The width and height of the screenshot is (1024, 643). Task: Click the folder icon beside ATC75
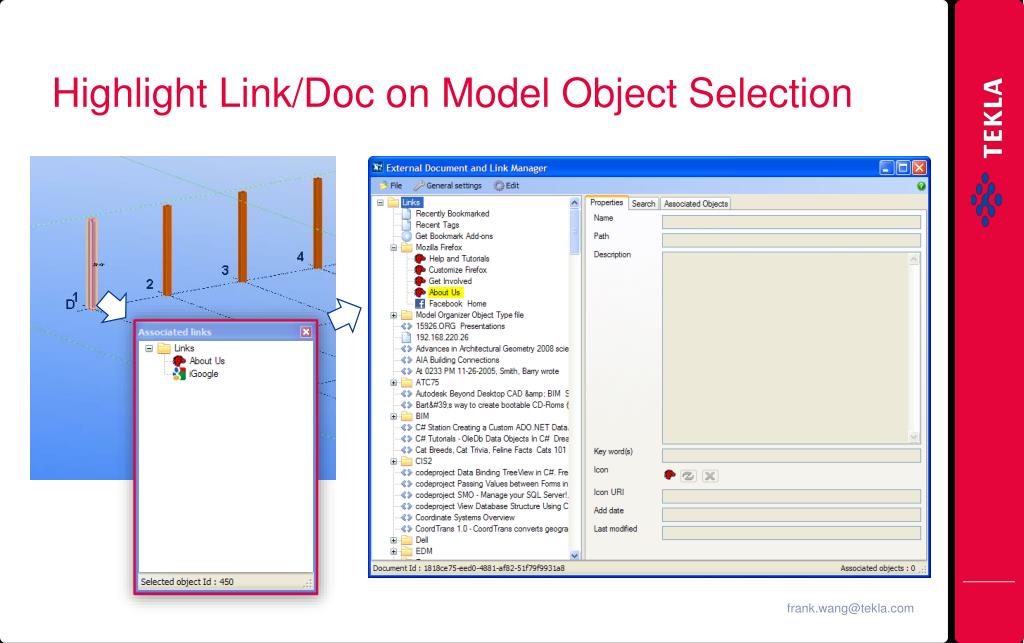tap(406, 383)
